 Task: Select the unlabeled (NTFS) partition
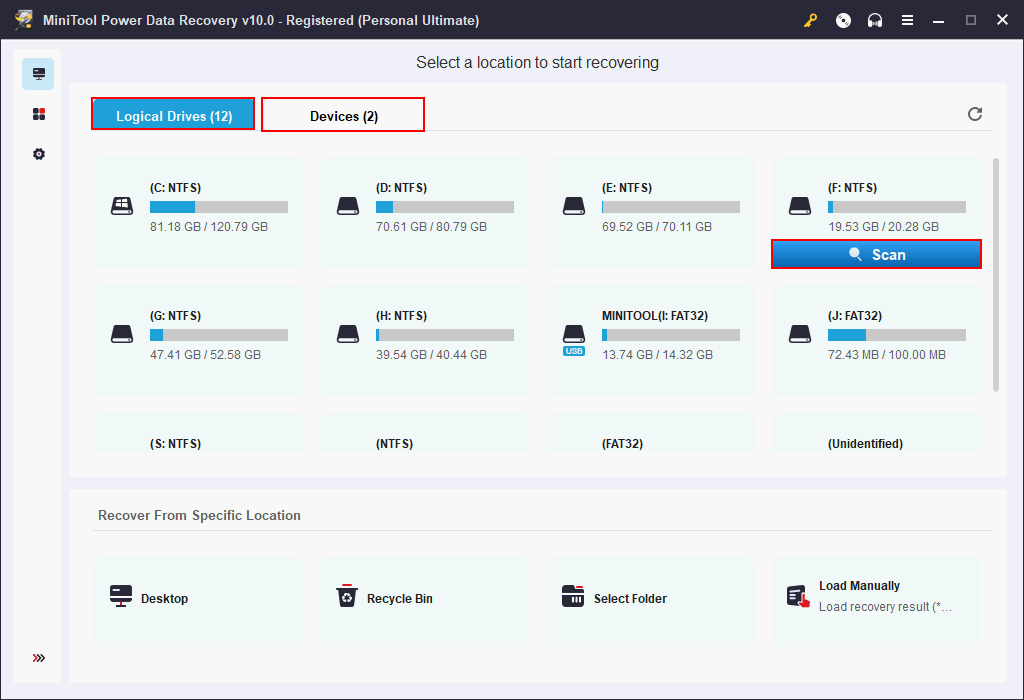coord(425,433)
